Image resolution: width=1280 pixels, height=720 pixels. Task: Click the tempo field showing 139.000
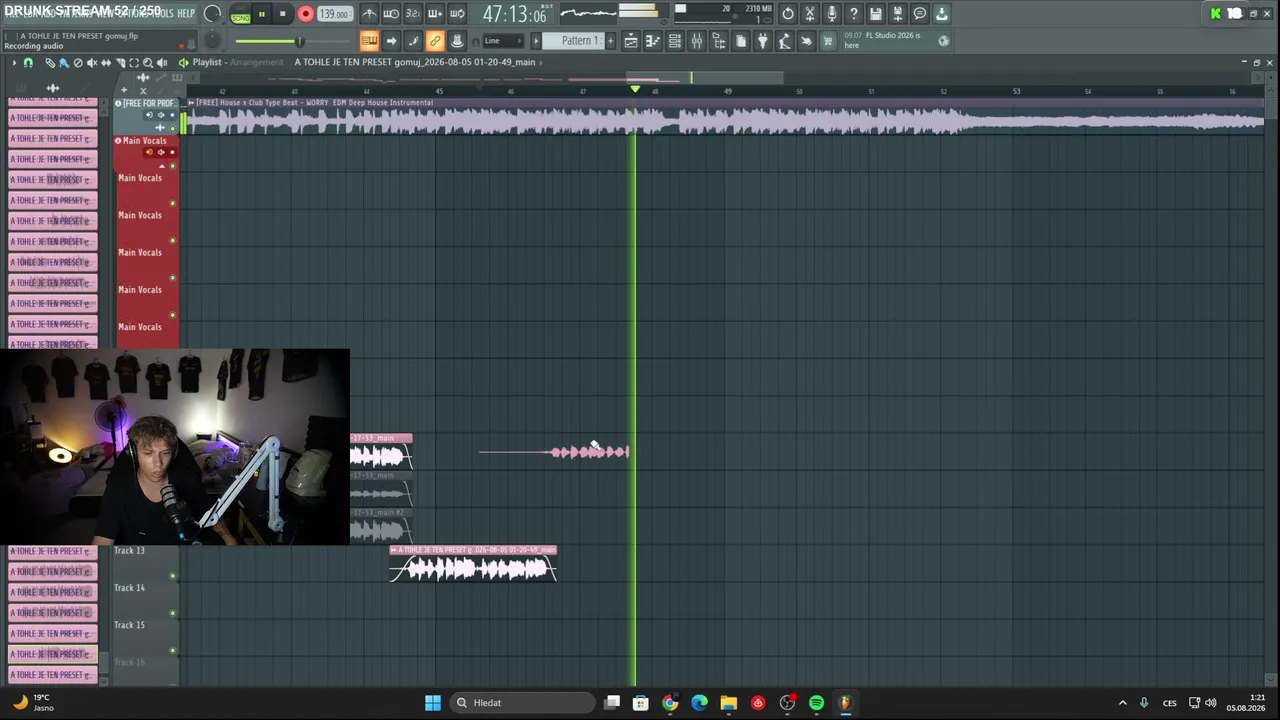click(x=334, y=14)
